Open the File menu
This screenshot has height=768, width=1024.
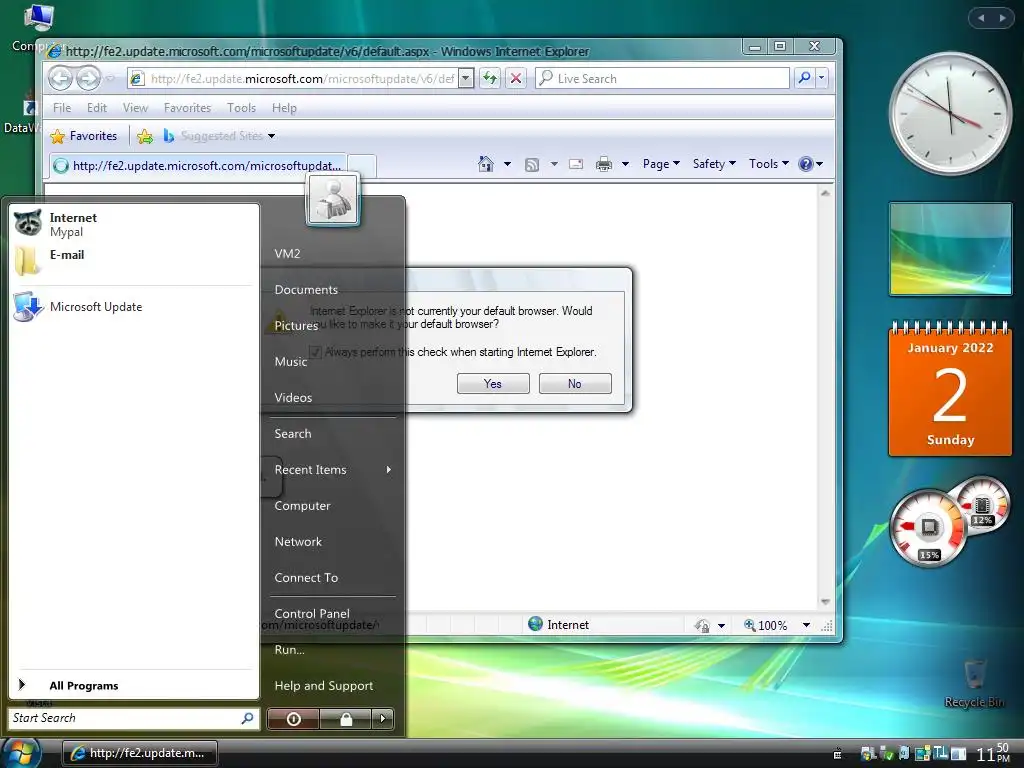point(62,108)
